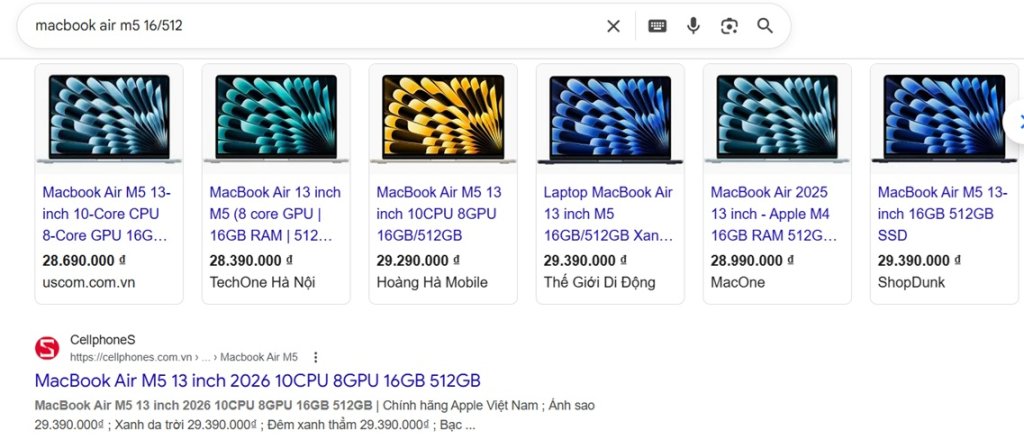Click the ShopDunk seller name
Viewport: 1024px width, 440px height.
tap(911, 283)
